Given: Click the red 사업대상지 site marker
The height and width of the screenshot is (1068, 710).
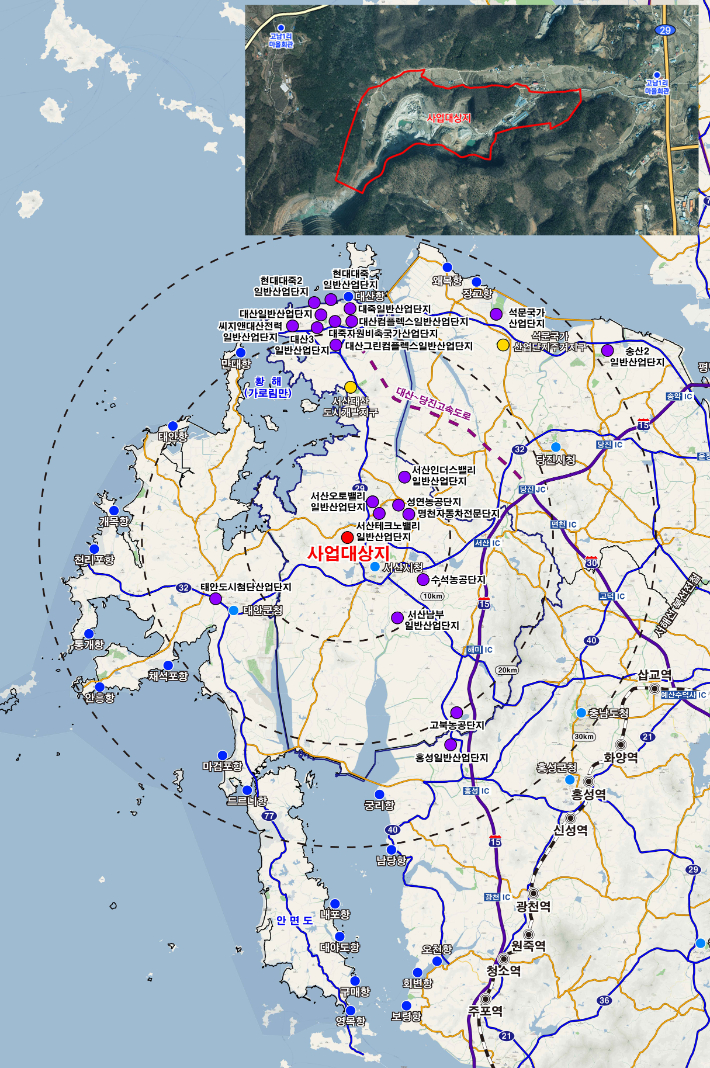Looking at the screenshot, I should point(348,538).
